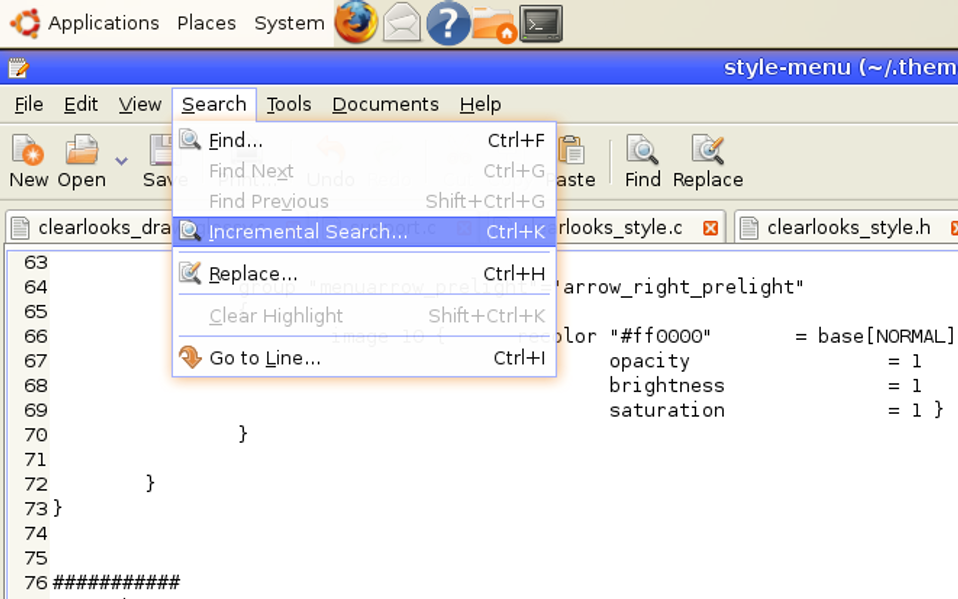Choose Go to Line from Search menu
The height and width of the screenshot is (599, 958).
pyautogui.click(x=265, y=358)
